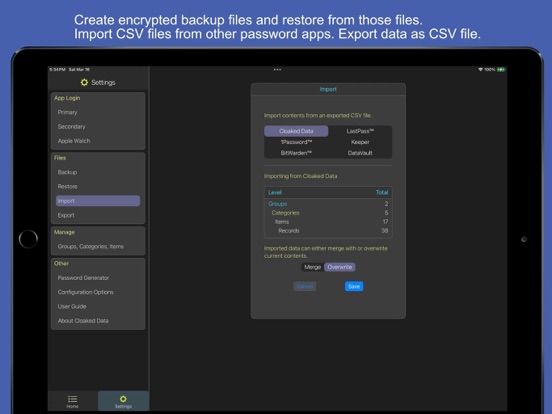Viewport: 552px width, 414px height.
Task: Click the Other section header
Action: click(61, 263)
